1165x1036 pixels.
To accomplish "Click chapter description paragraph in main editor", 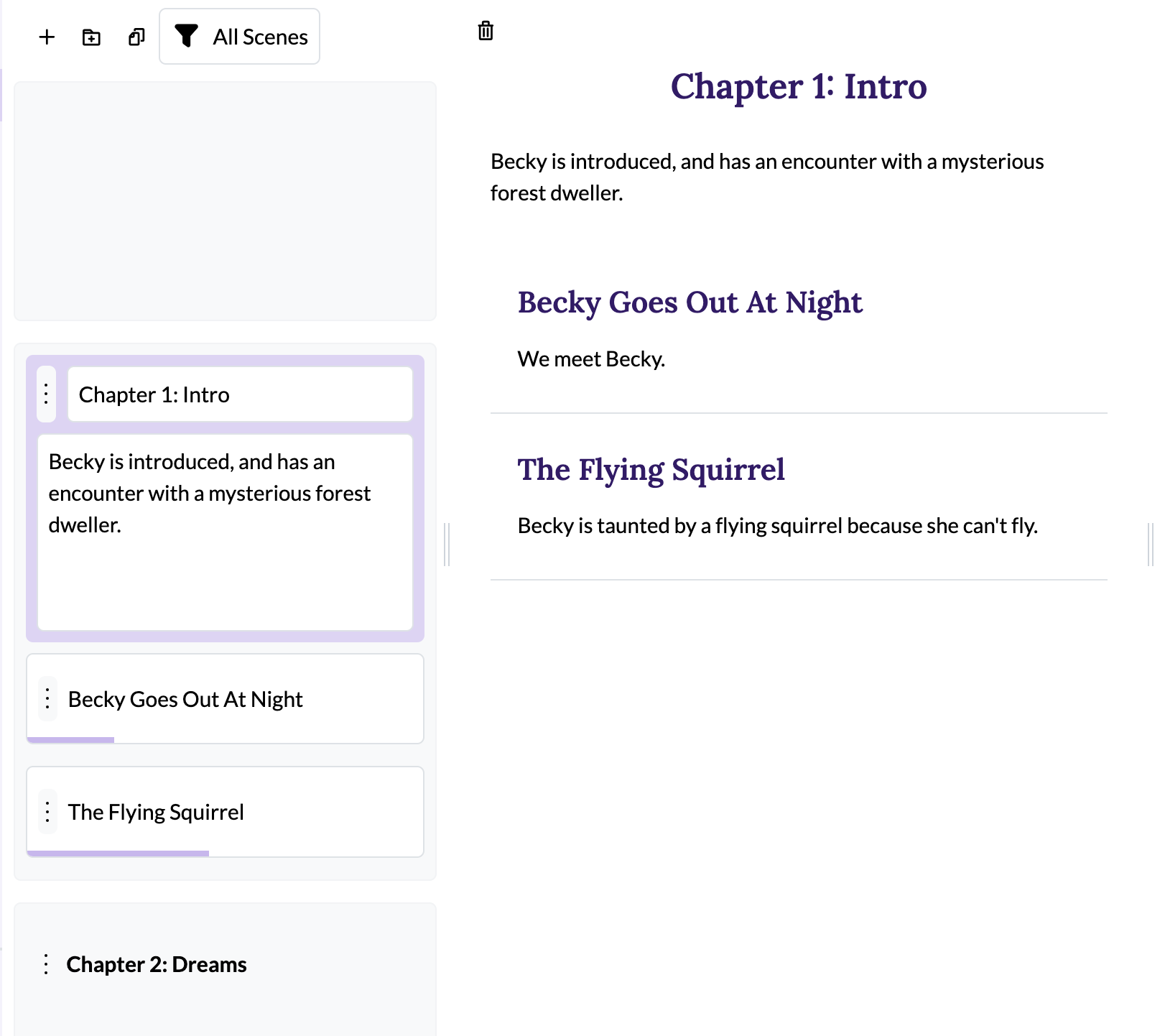I will point(767,177).
